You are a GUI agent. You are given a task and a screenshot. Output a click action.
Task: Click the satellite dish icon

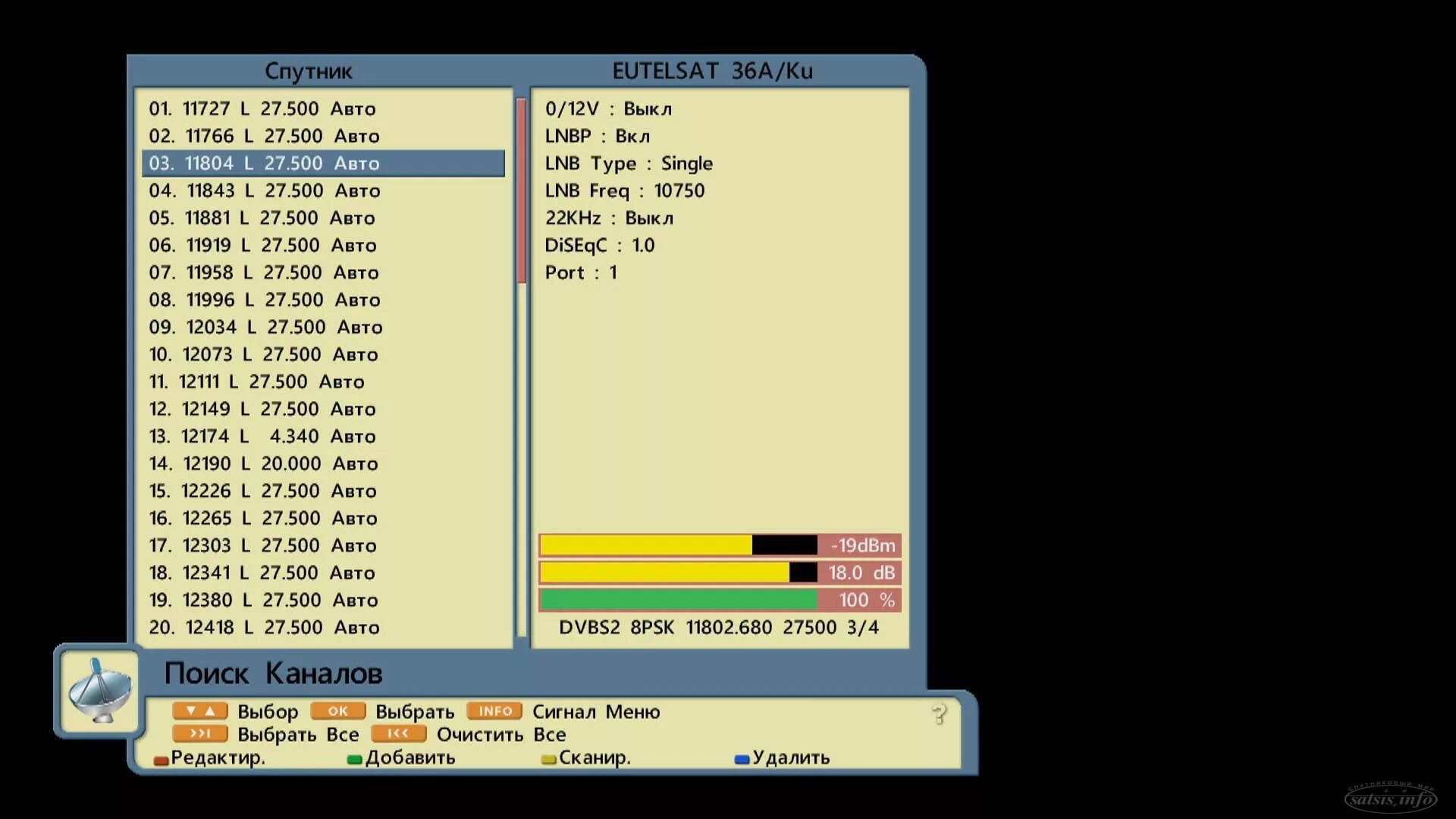(99, 691)
